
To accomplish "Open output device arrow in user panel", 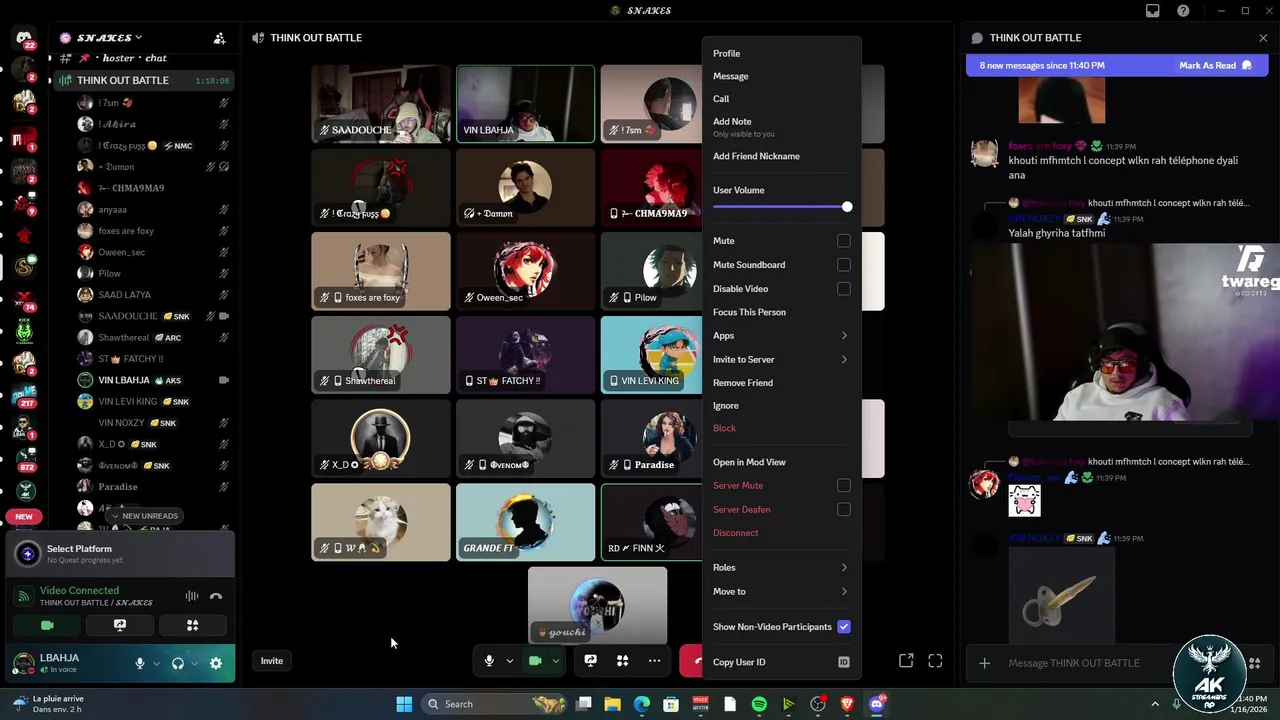I will (194, 663).
